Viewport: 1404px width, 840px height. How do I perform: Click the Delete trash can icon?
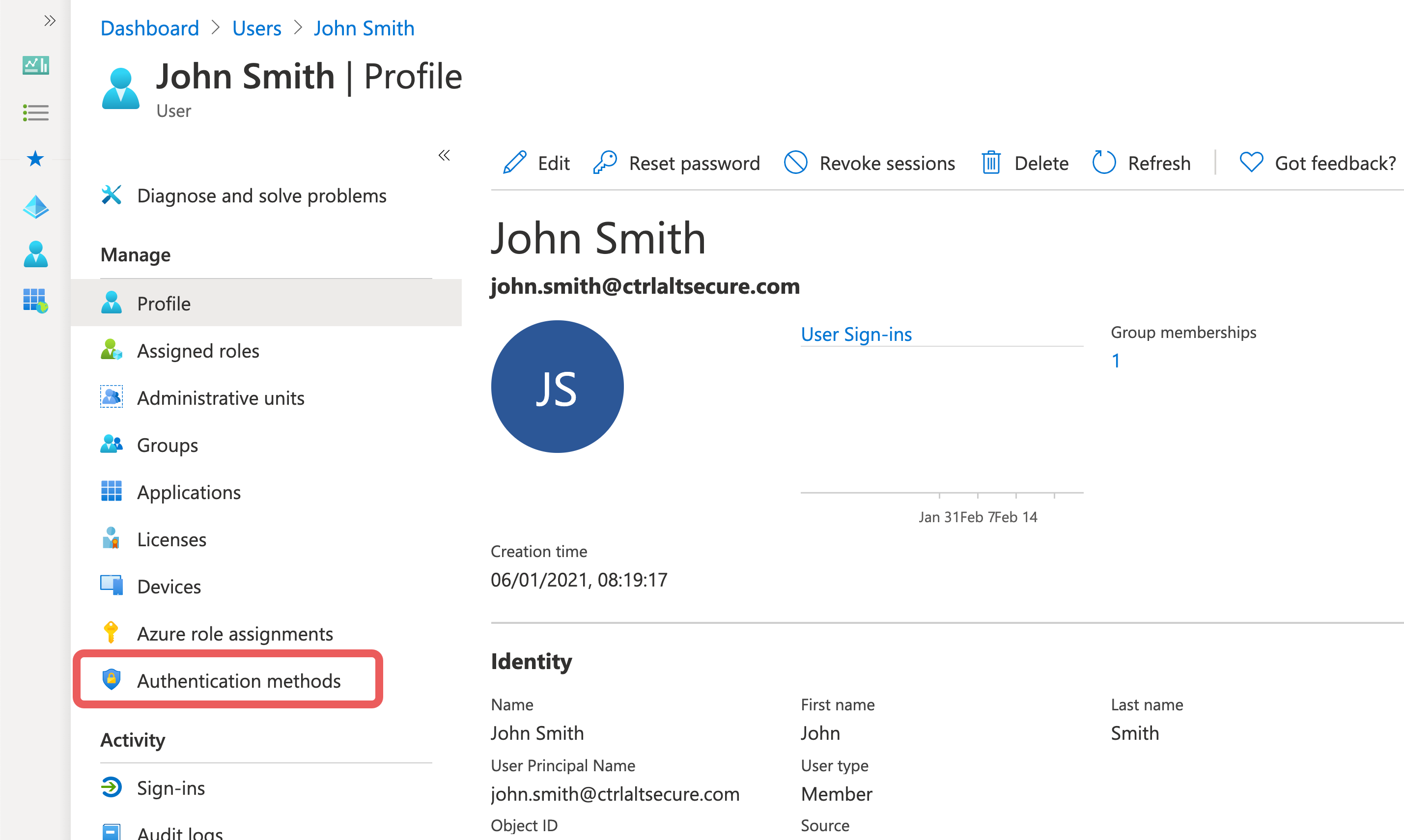(x=991, y=163)
